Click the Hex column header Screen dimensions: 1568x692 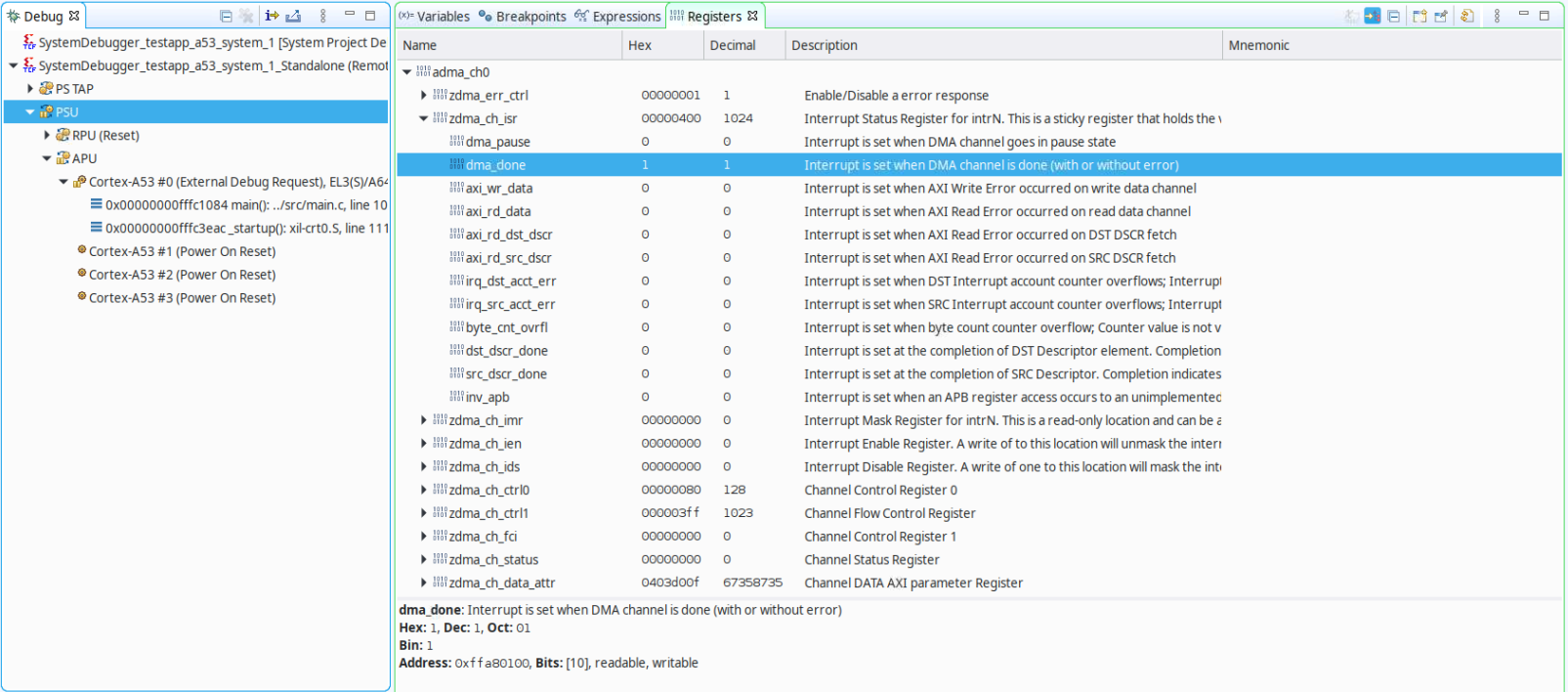640,45
